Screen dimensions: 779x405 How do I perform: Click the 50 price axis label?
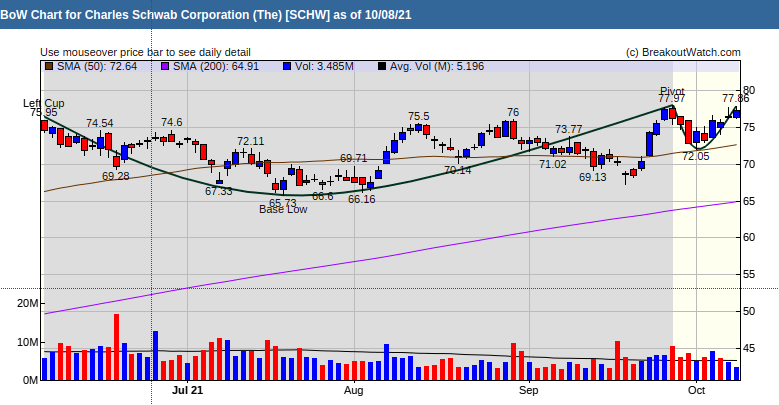[749, 311]
